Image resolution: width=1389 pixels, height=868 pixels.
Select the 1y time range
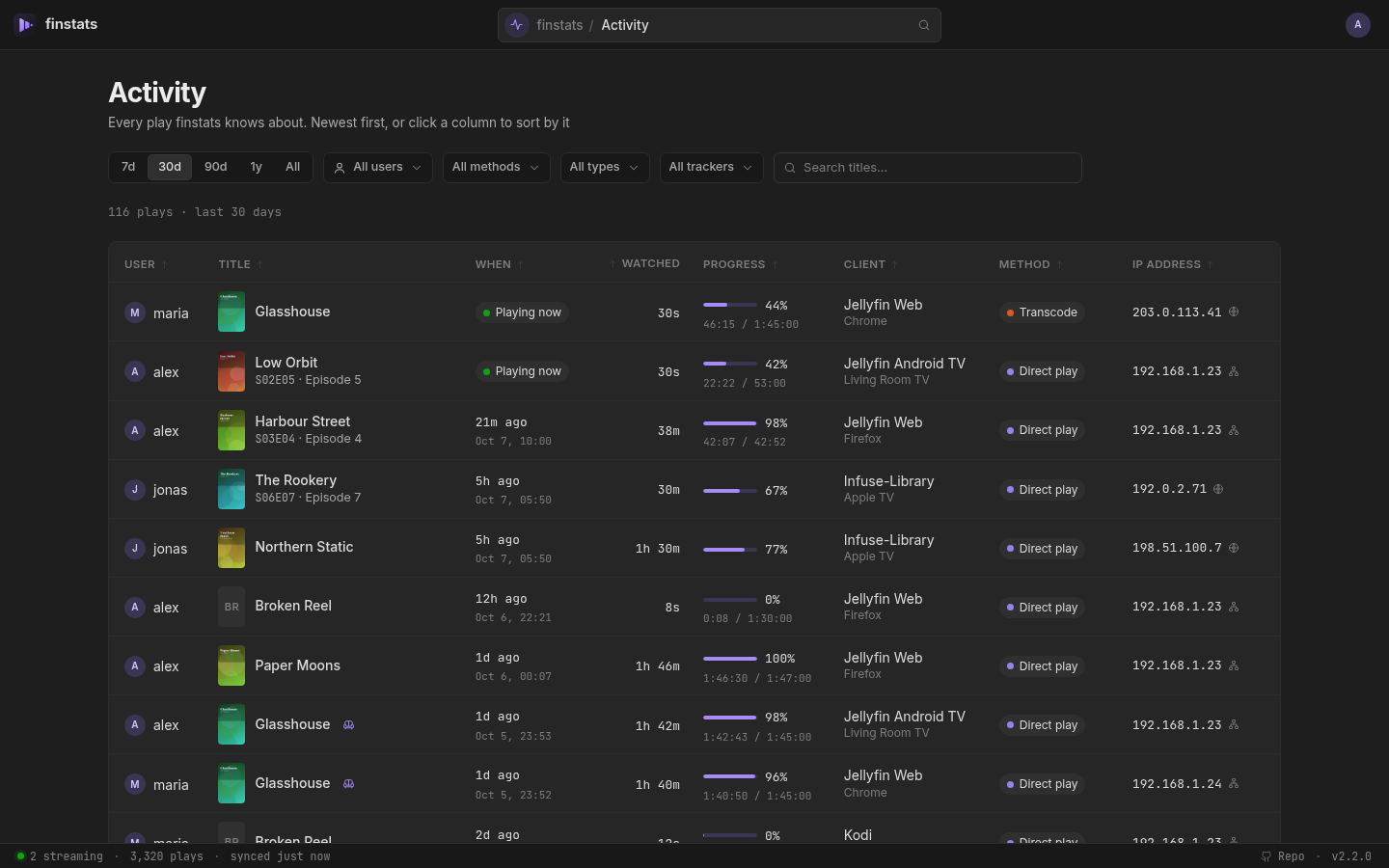point(257,167)
